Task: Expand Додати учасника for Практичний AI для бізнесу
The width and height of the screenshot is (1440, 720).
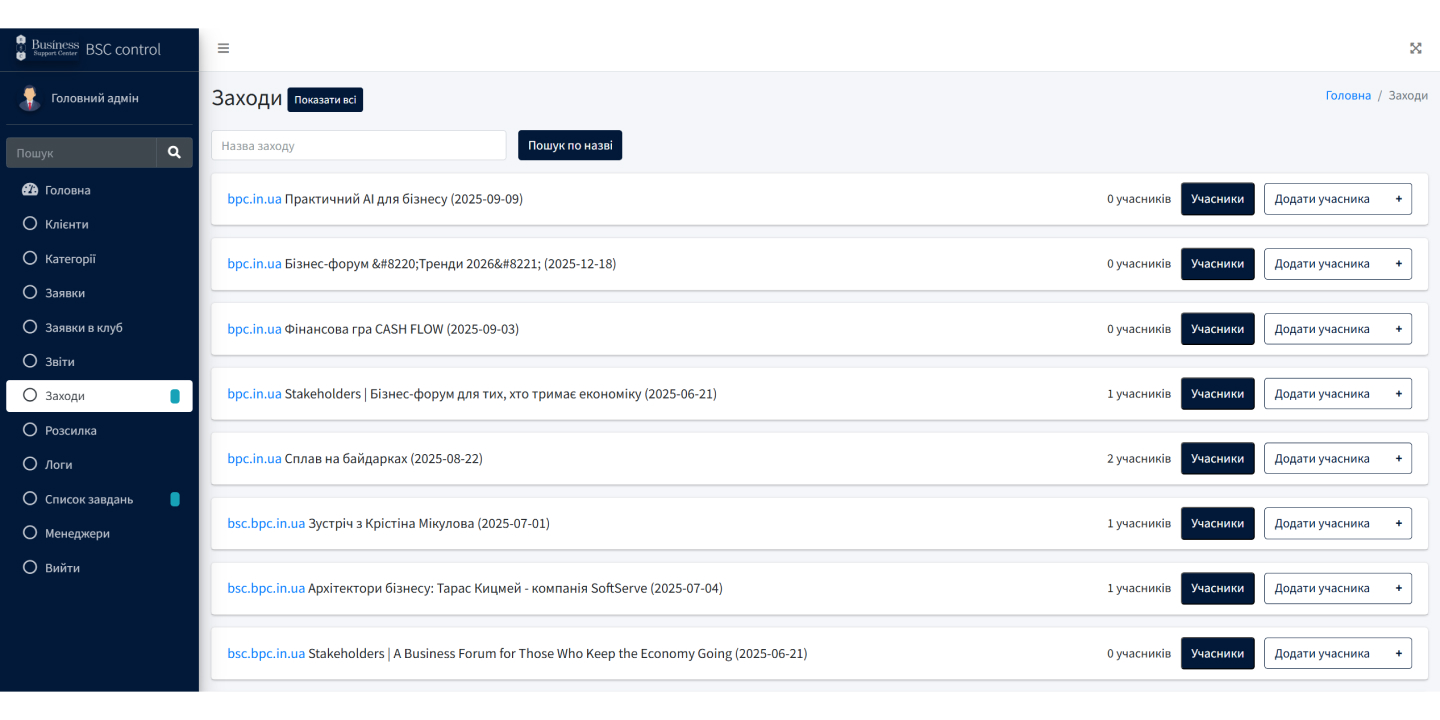Action: tap(1337, 199)
